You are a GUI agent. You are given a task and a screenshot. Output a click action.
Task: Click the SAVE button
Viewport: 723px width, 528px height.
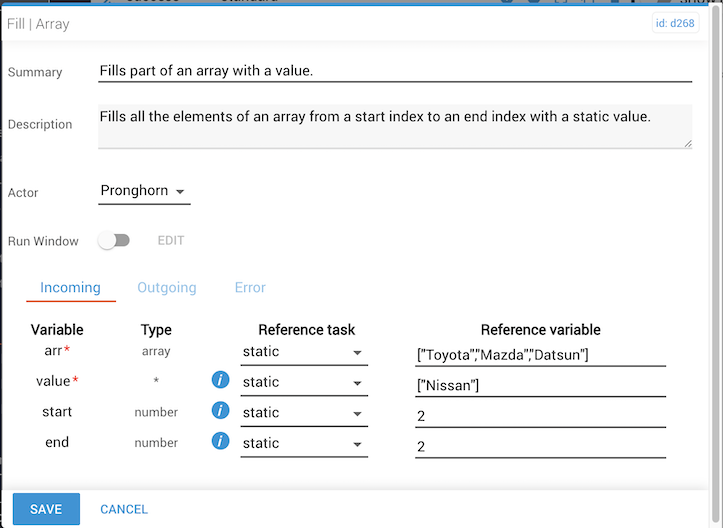tap(46, 509)
